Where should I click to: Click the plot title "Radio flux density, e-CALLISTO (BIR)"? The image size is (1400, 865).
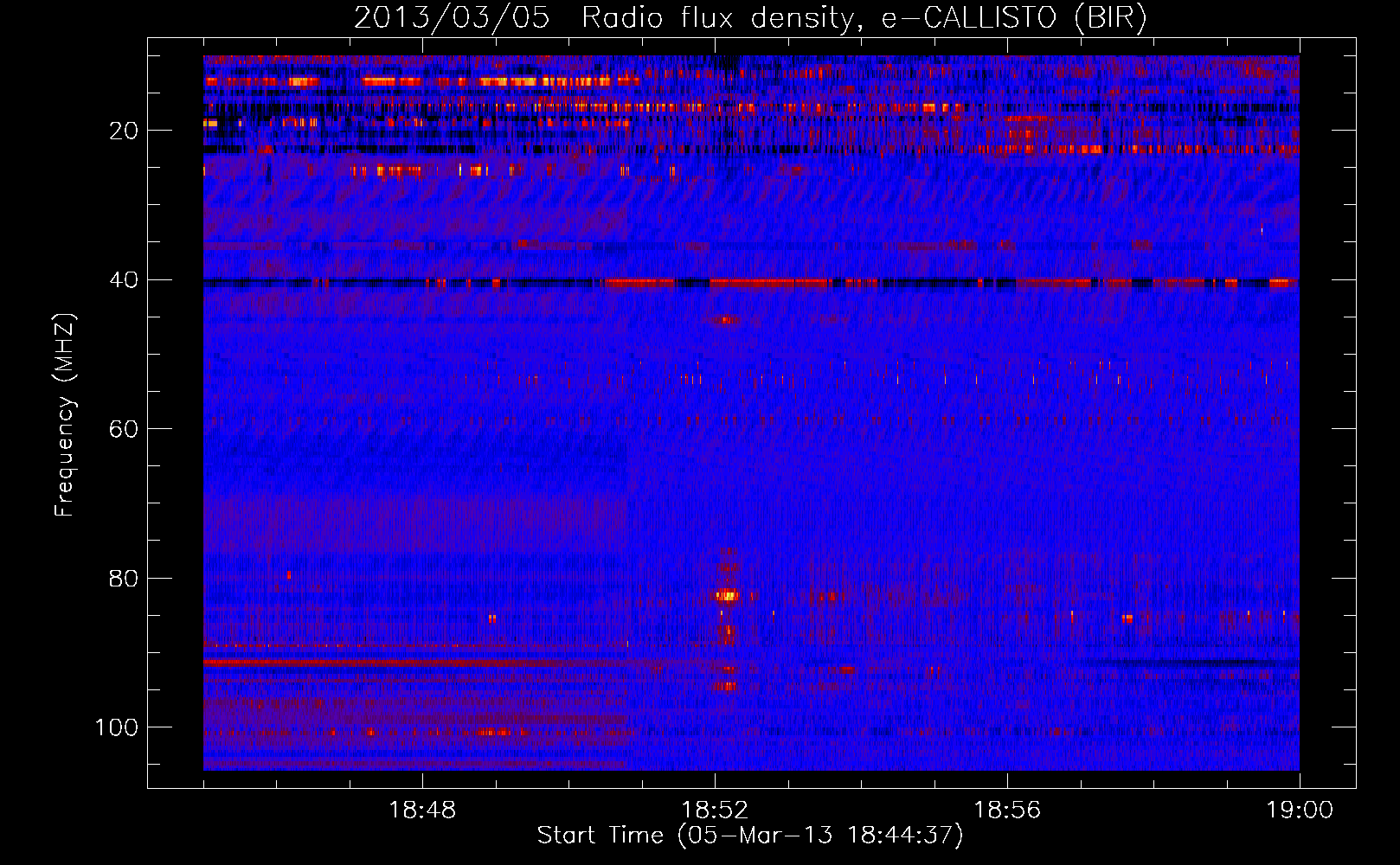864,18
